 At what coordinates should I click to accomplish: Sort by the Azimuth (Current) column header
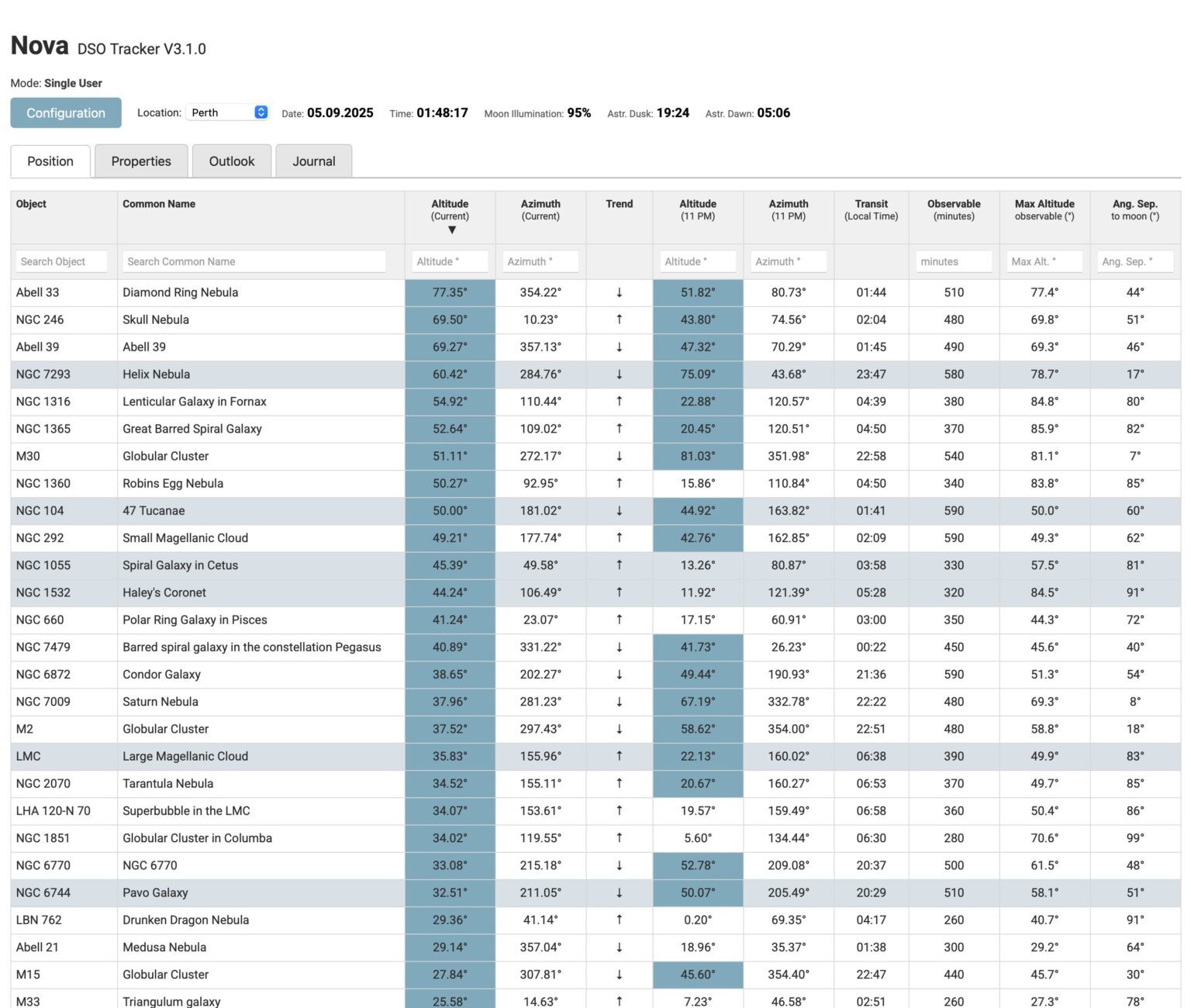540,210
